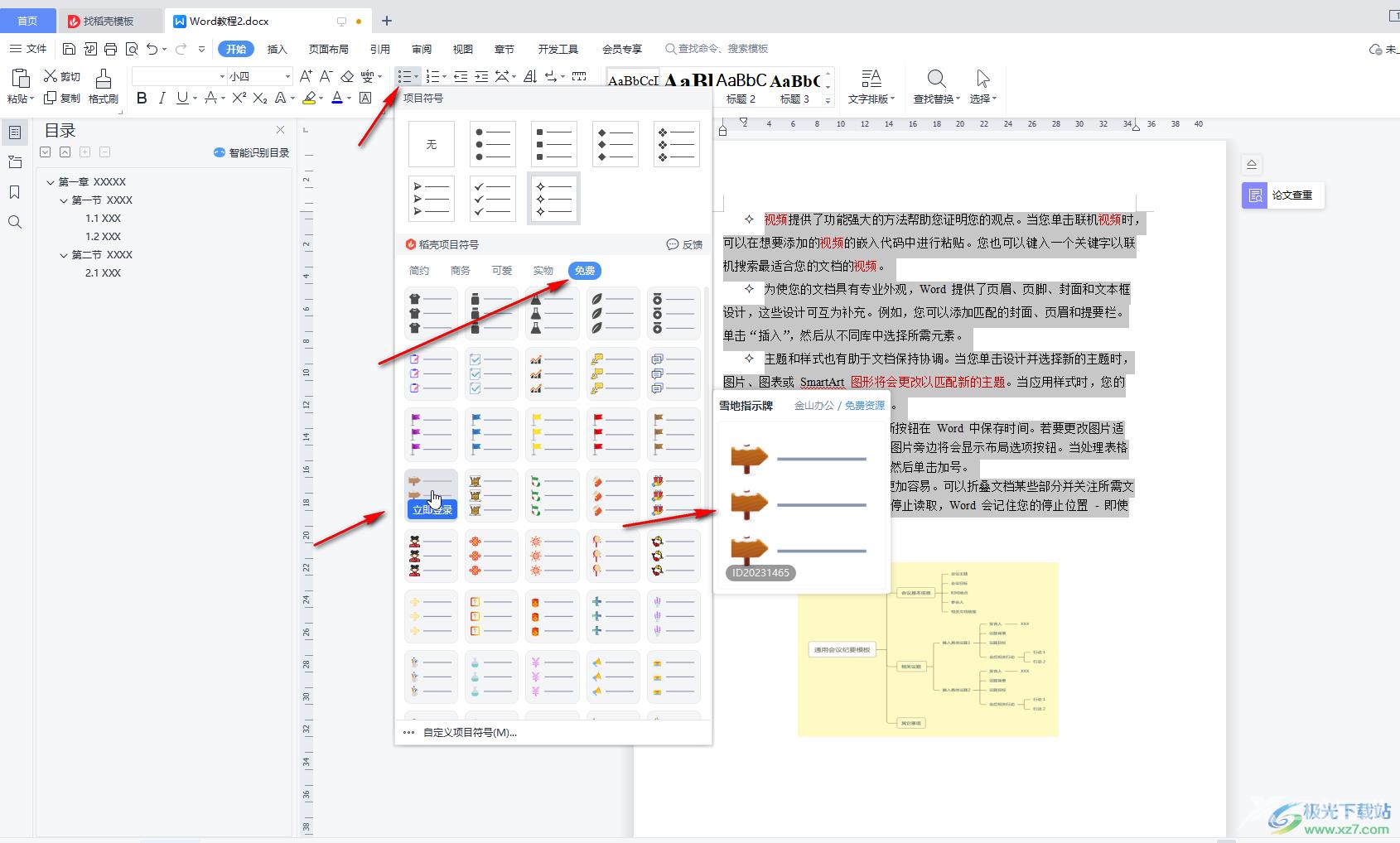
Task: Click the Clear formatting eraser icon
Action: point(347,76)
